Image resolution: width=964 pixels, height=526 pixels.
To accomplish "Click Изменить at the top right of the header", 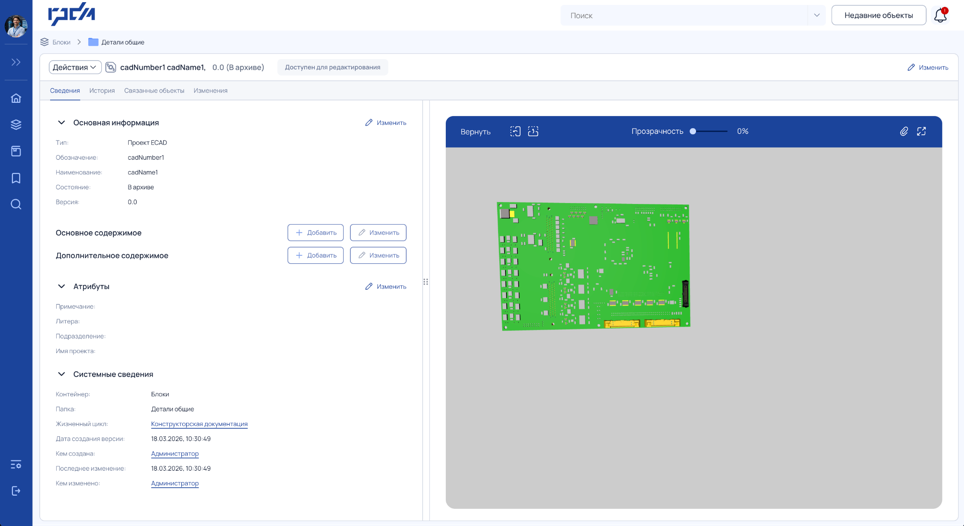I will [928, 68].
